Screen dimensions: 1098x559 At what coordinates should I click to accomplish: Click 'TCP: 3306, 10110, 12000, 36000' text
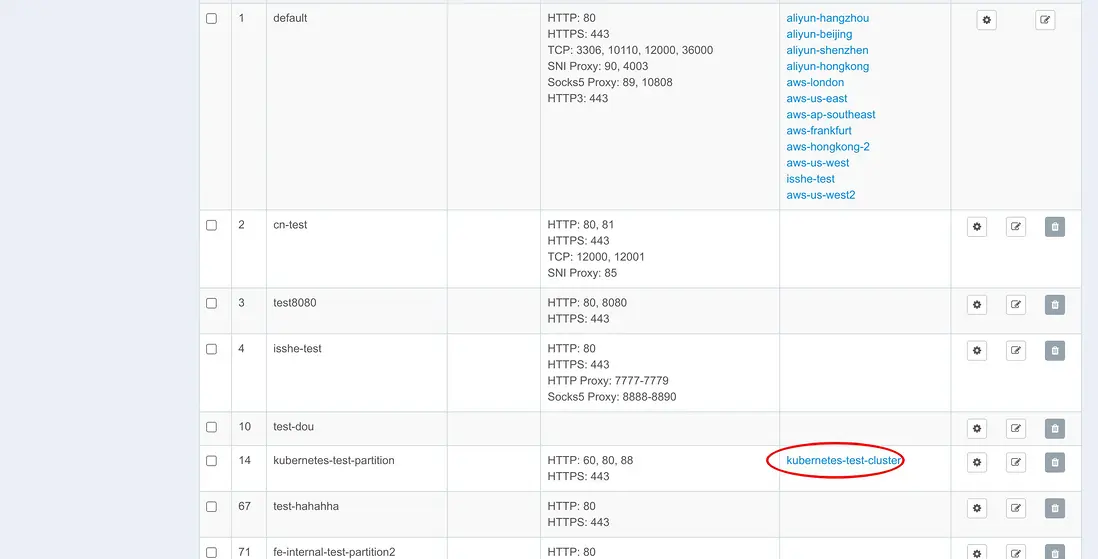pyautogui.click(x=630, y=50)
